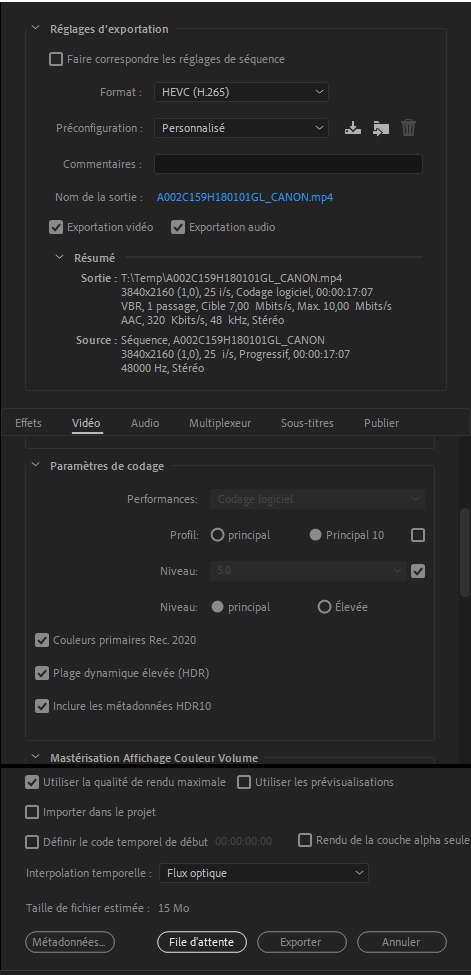This screenshot has width=471, height=975.
Task: Click the Commentaires input field
Action: click(288, 164)
